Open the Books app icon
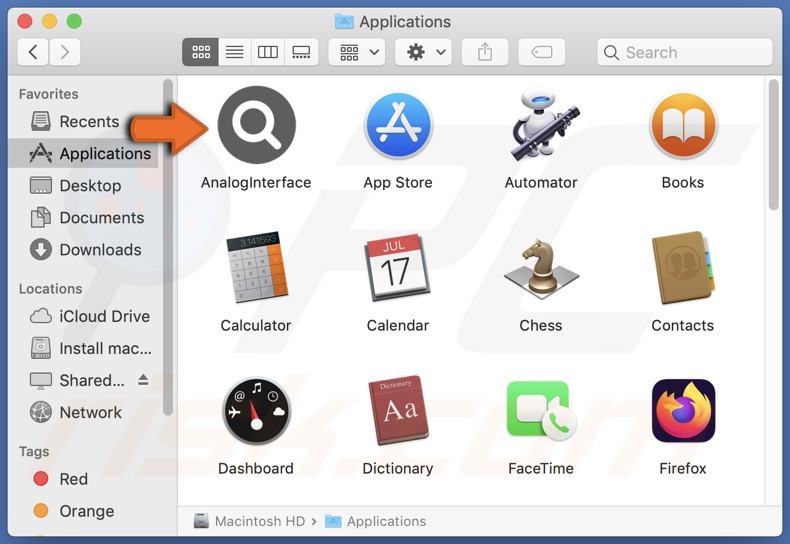Screen dimensions: 790x544 683,126
